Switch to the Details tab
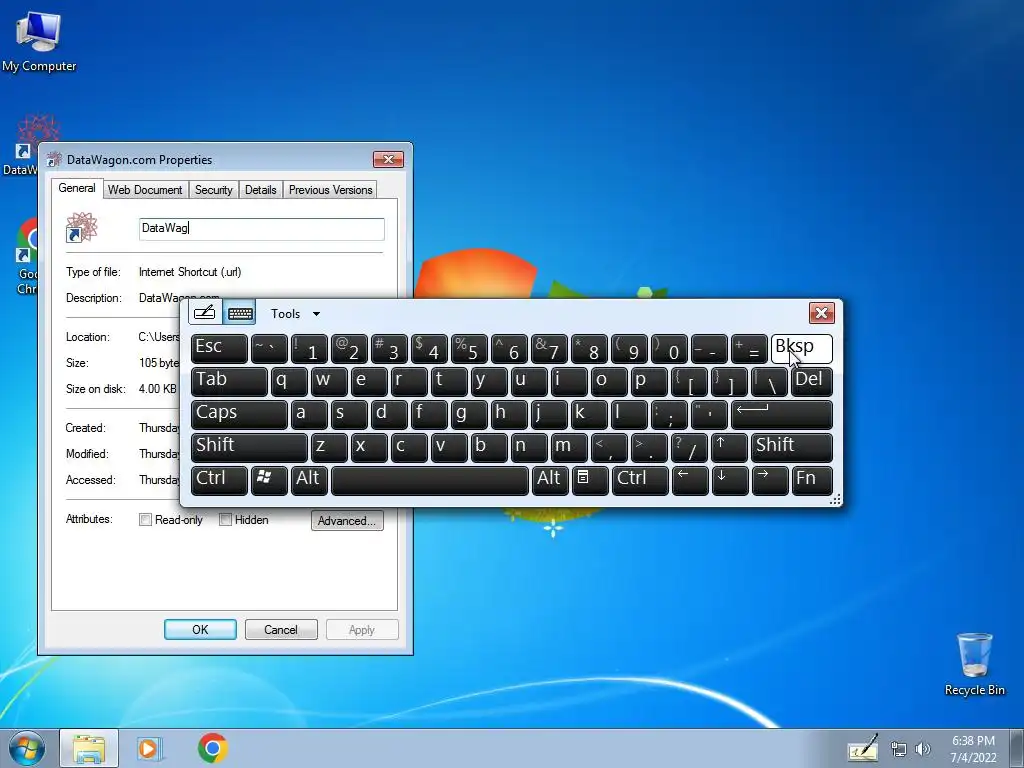This screenshot has width=1024, height=768. pos(261,190)
